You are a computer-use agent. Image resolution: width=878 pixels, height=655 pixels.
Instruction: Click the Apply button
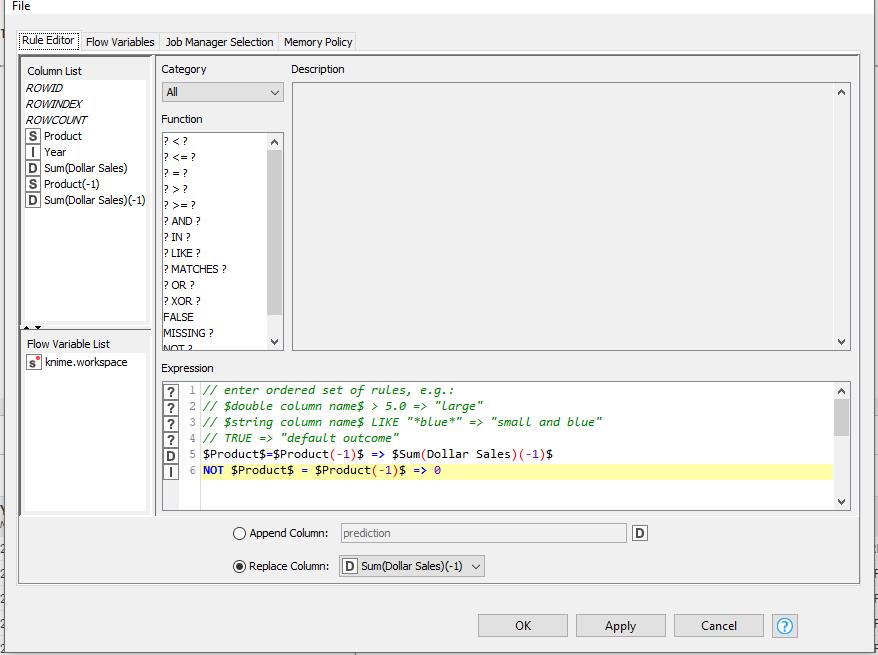620,625
